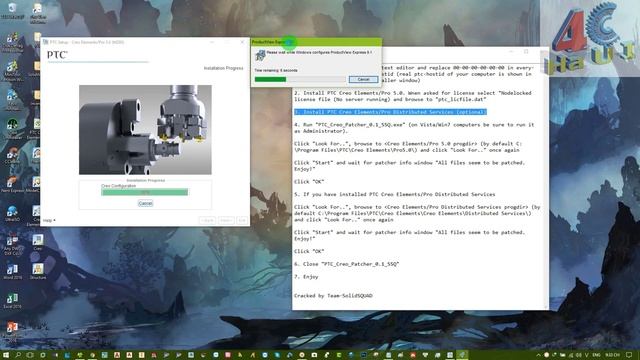The width and height of the screenshot is (640, 360).
Task: Click the '4. Run PTC_Creo_Patcher' instruction line
Action: [x=414, y=125]
